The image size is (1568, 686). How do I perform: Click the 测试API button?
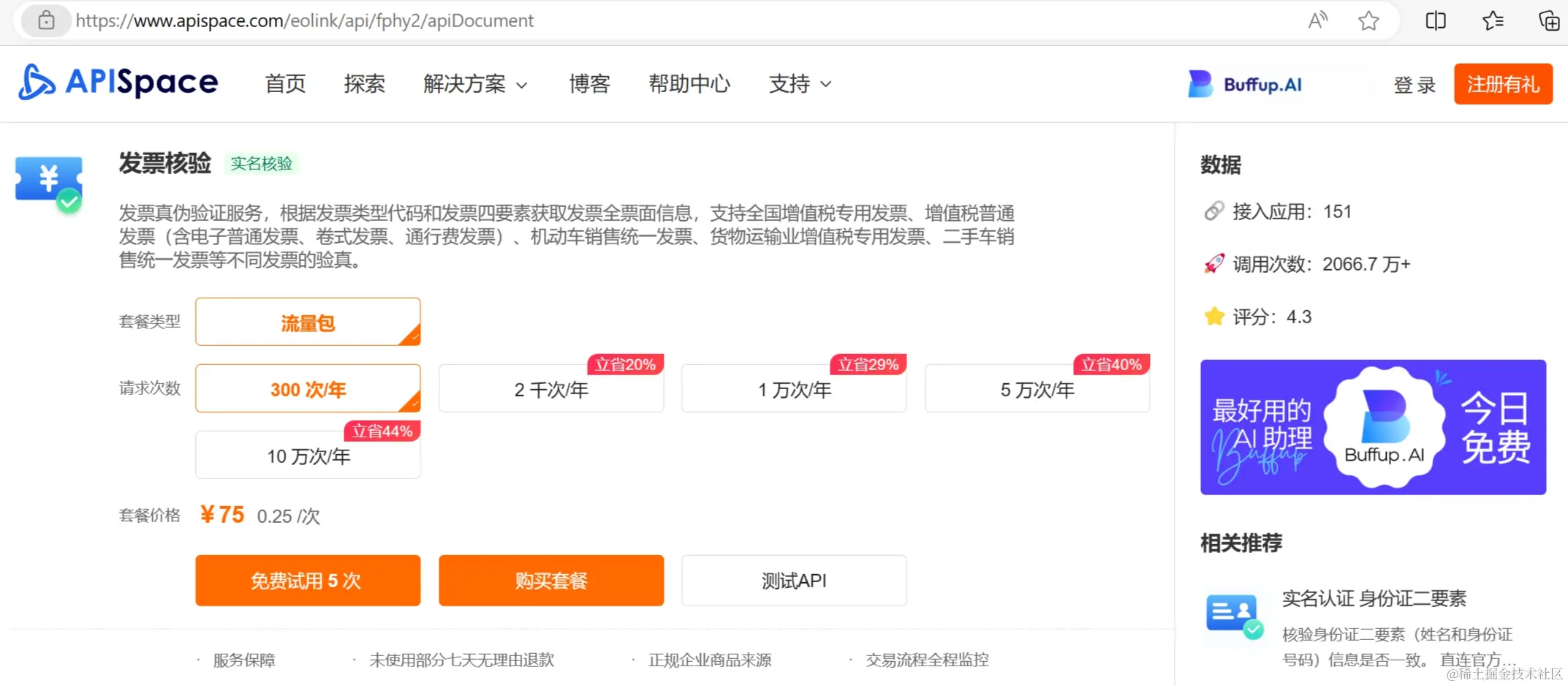coord(794,581)
